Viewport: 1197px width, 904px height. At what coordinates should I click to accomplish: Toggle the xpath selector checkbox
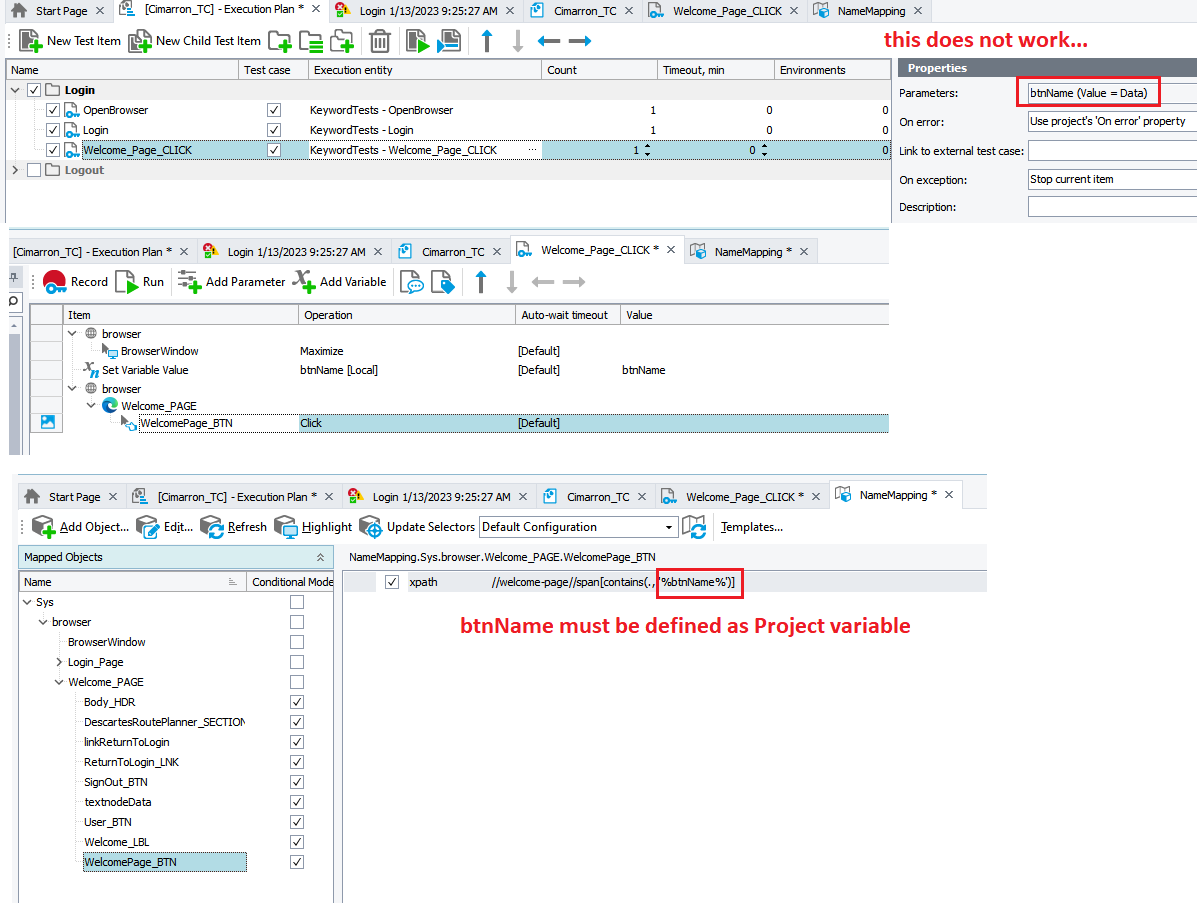click(392, 582)
